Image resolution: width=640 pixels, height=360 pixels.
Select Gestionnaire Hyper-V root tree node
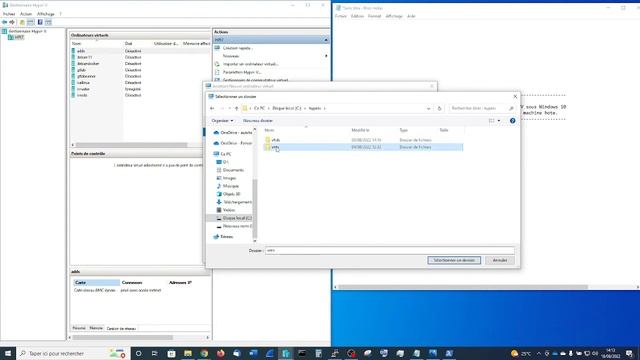(x=24, y=31)
